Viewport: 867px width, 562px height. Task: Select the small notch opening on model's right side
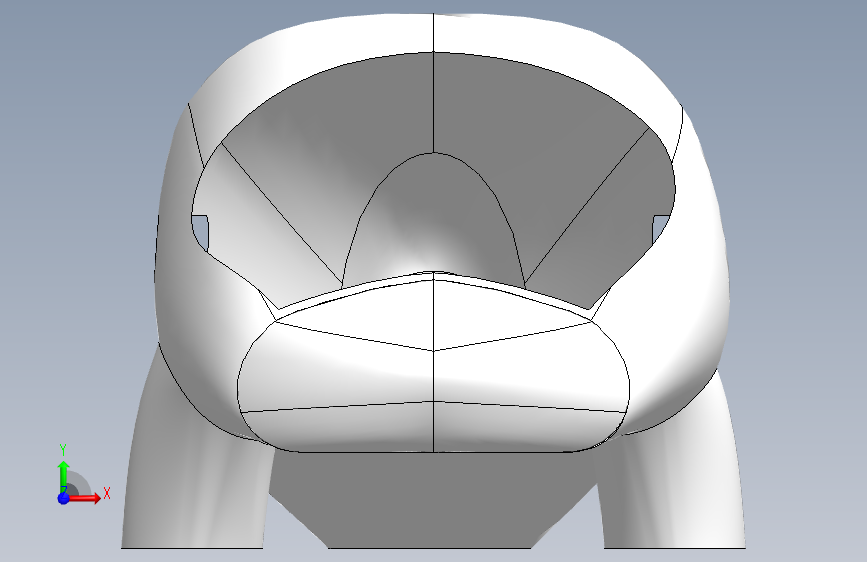(x=661, y=228)
